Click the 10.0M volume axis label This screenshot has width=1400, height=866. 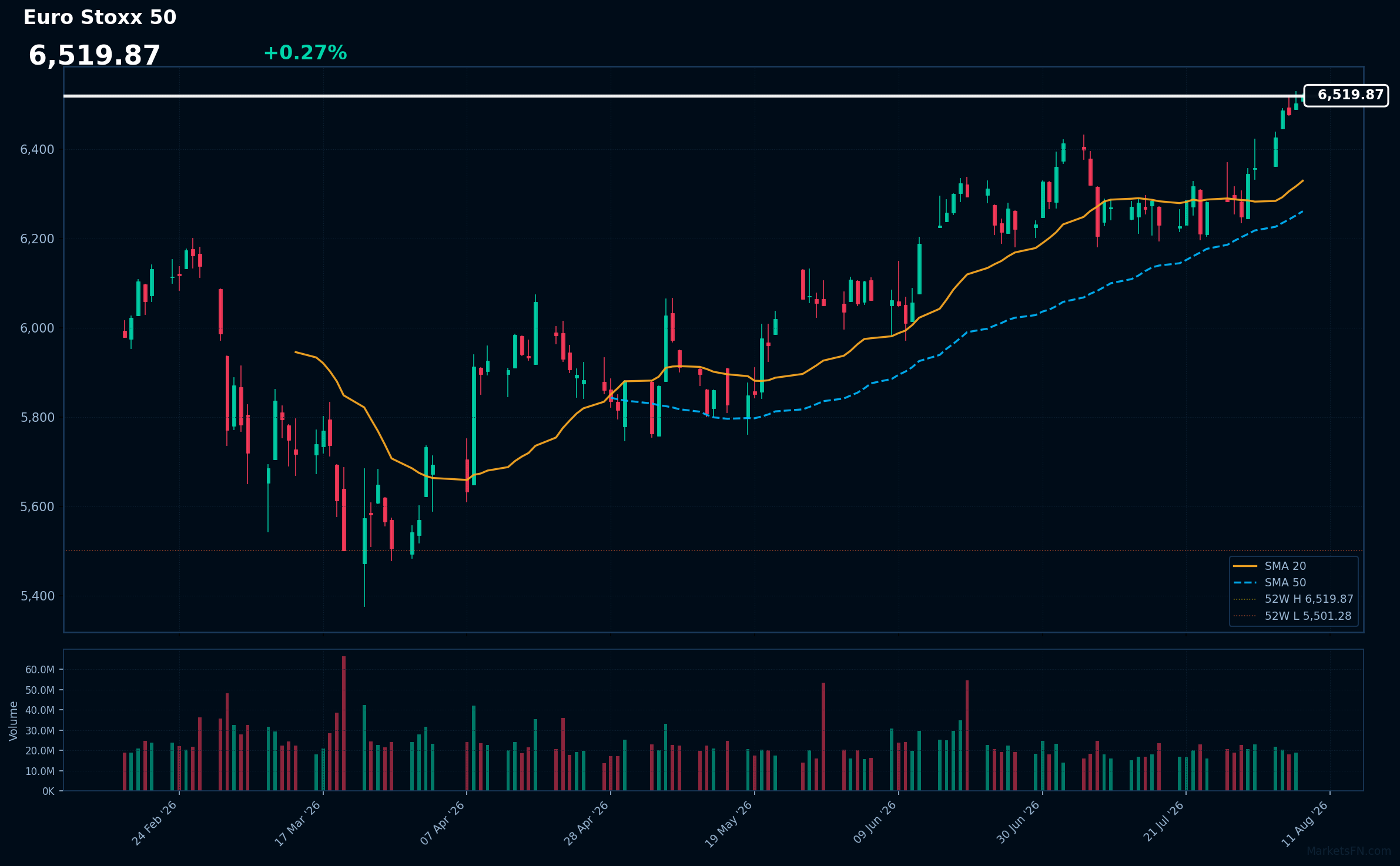coord(40,771)
